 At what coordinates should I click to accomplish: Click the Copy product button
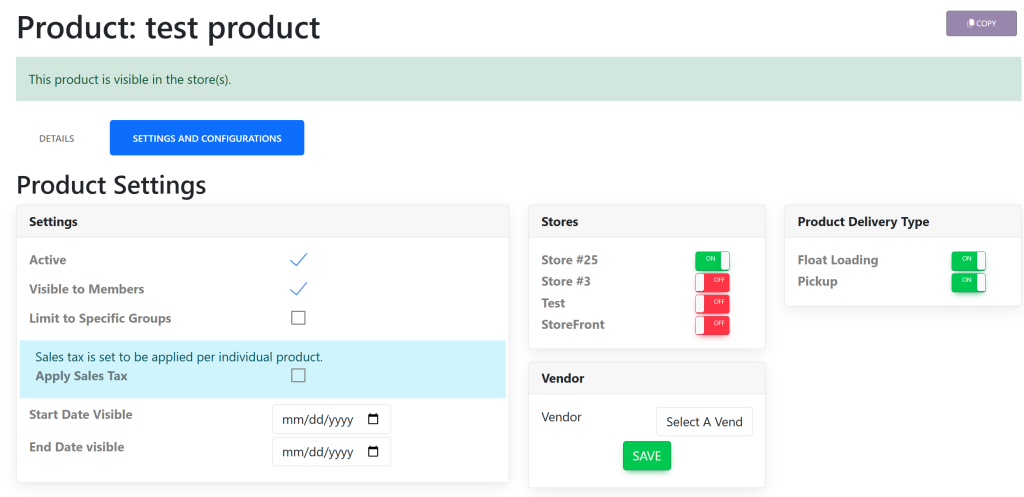tap(980, 23)
